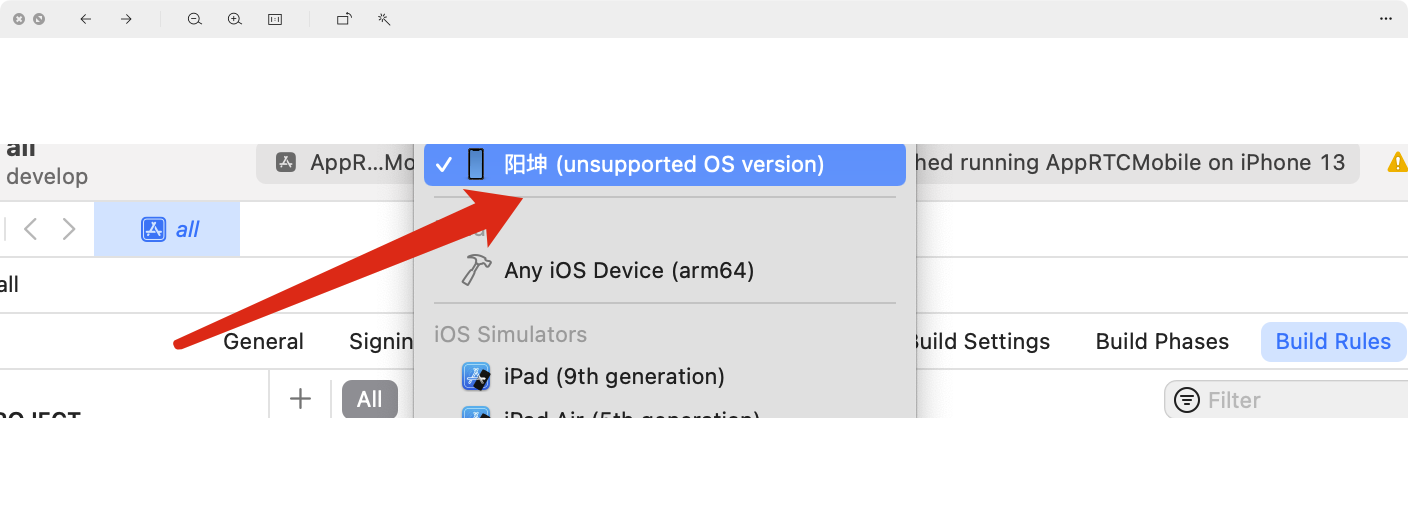The image size is (1408, 524).
Task: Zoom in using the magnifier plus icon
Action: pyautogui.click(x=235, y=19)
